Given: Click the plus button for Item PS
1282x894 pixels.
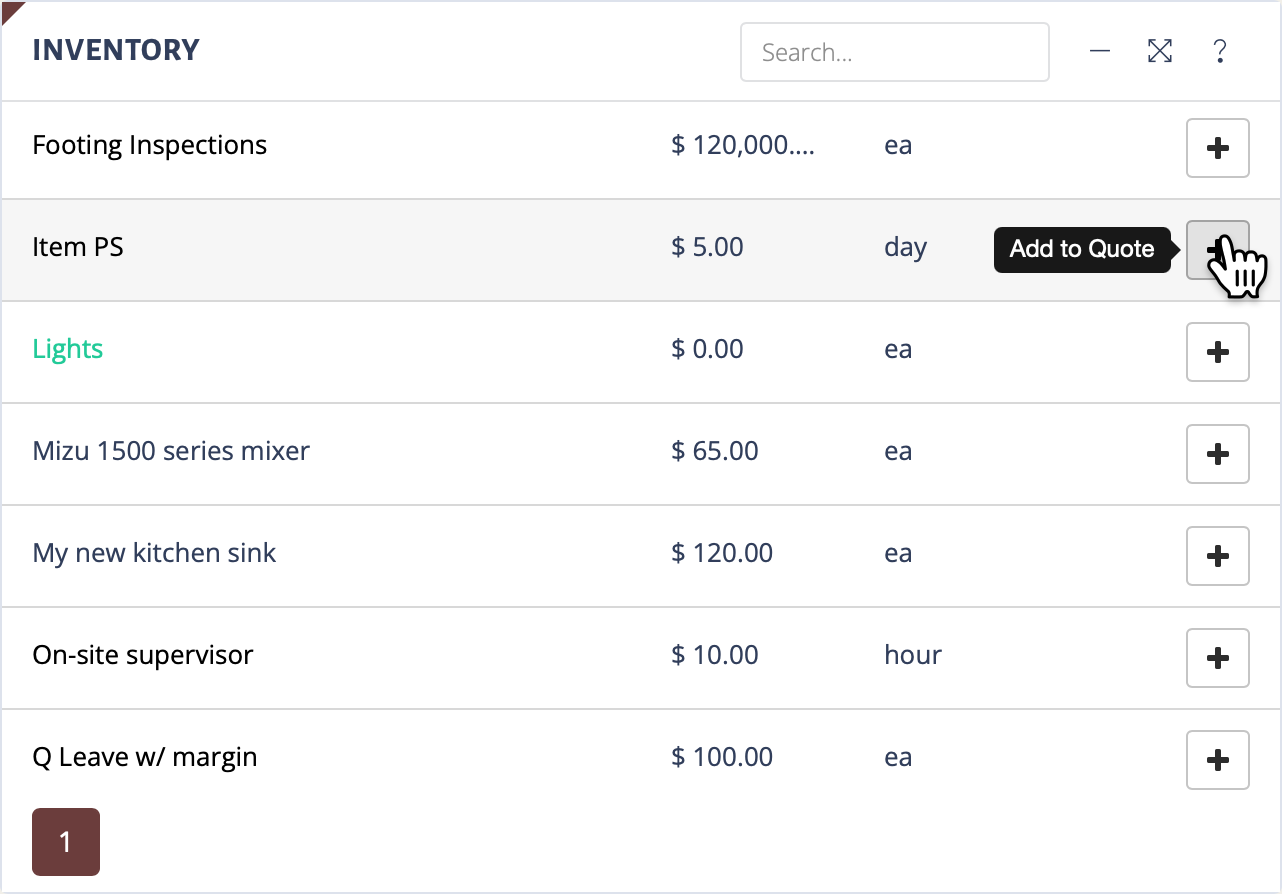Looking at the screenshot, I should coord(1218,250).
